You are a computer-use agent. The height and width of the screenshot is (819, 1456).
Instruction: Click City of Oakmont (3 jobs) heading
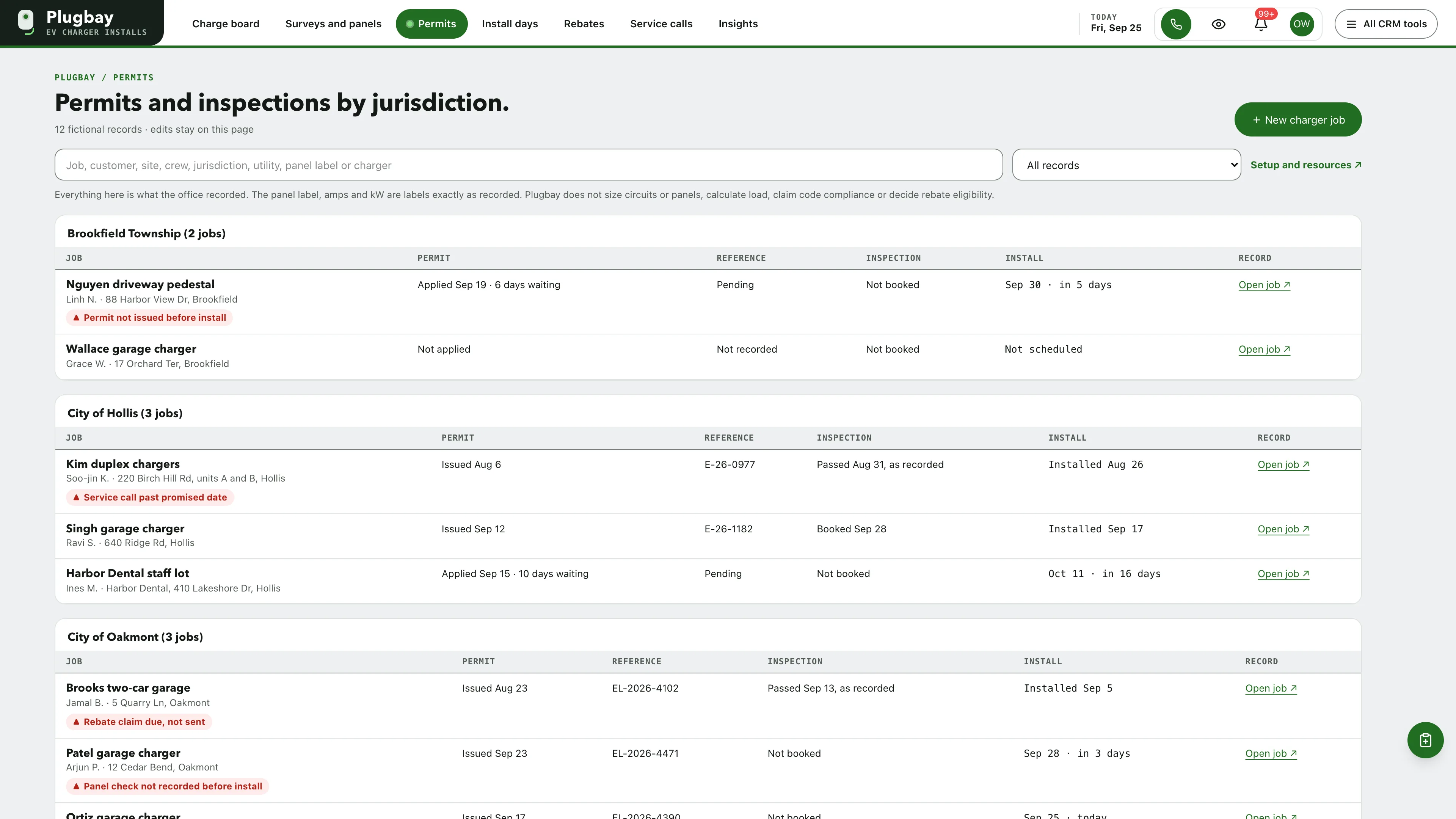click(135, 637)
